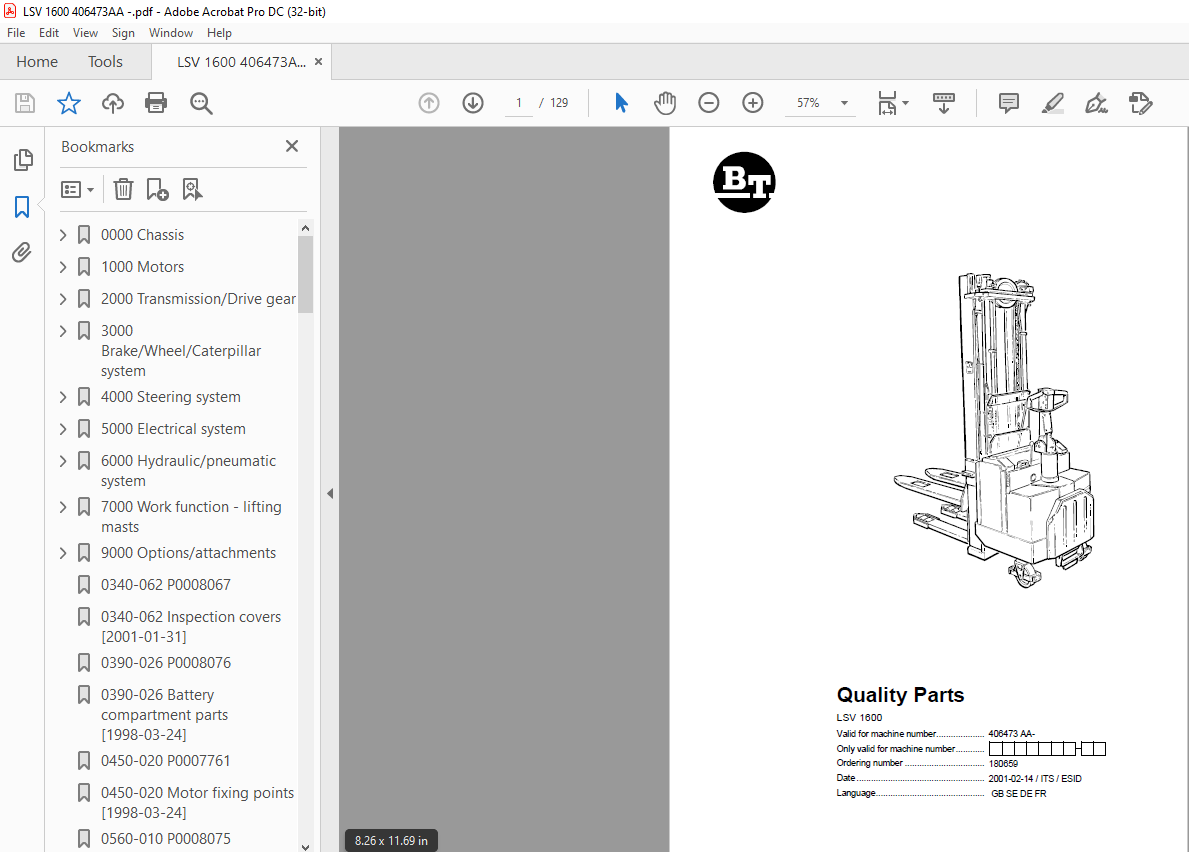Activate the Hand pan tool
This screenshot has height=852, width=1189.
tap(665, 103)
